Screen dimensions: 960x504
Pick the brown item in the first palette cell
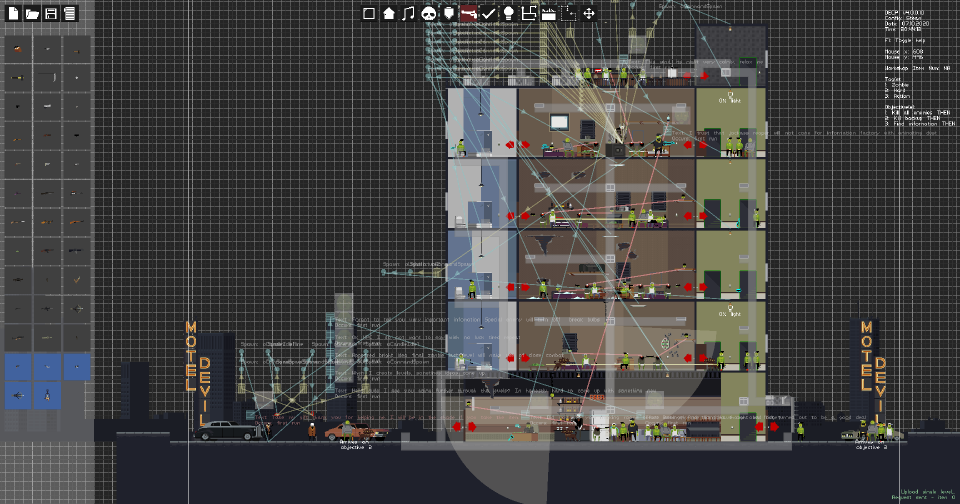pos(17,49)
